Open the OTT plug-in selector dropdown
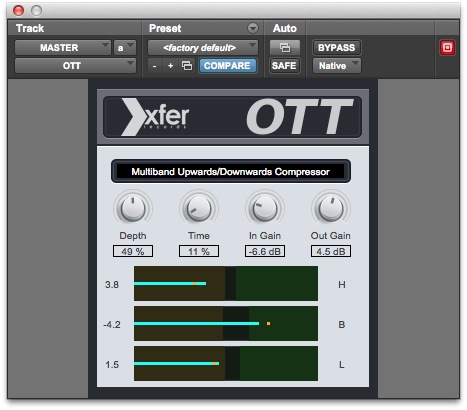 coord(75,66)
